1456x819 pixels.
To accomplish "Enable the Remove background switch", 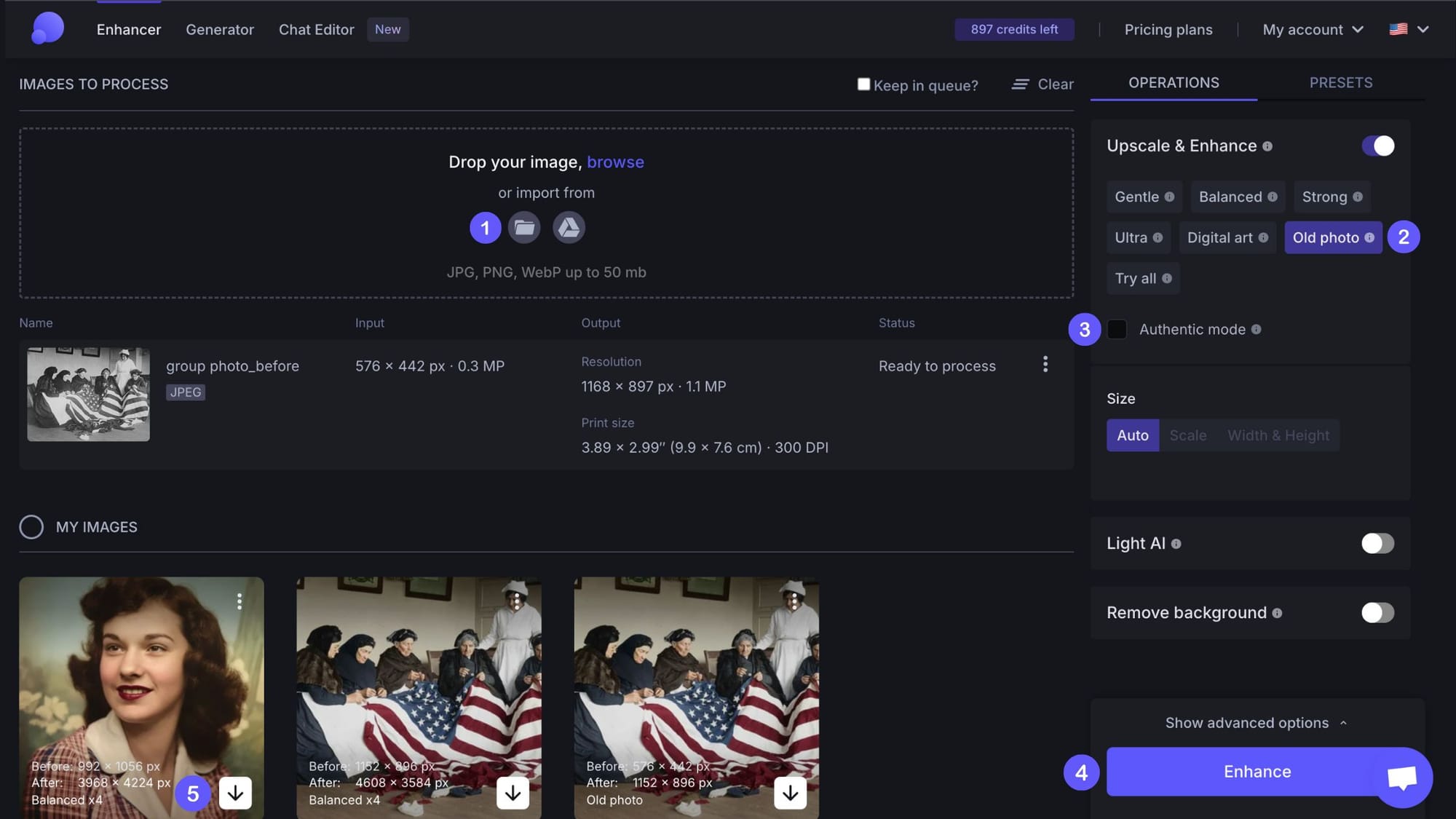I will pyautogui.click(x=1377, y=612).
